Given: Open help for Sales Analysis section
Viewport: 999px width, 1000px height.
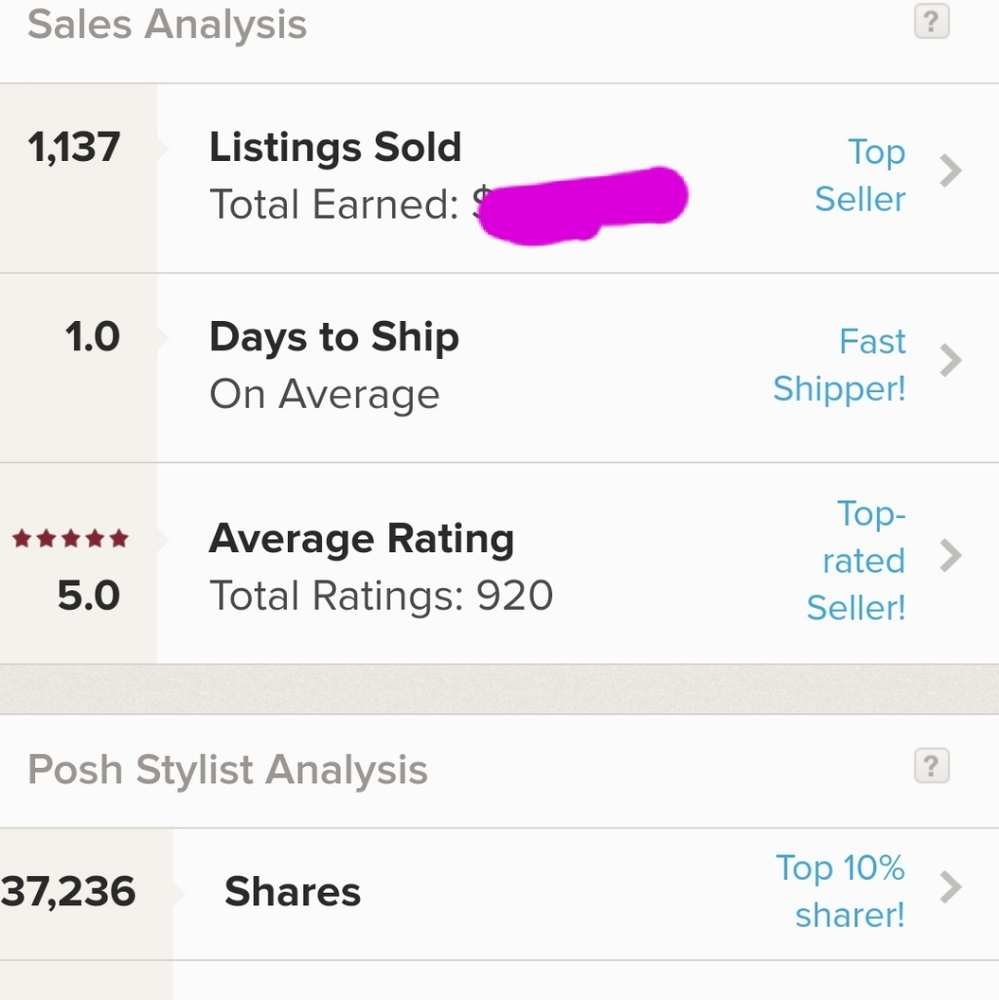Looking at the screenshot, I should point(930,21).
